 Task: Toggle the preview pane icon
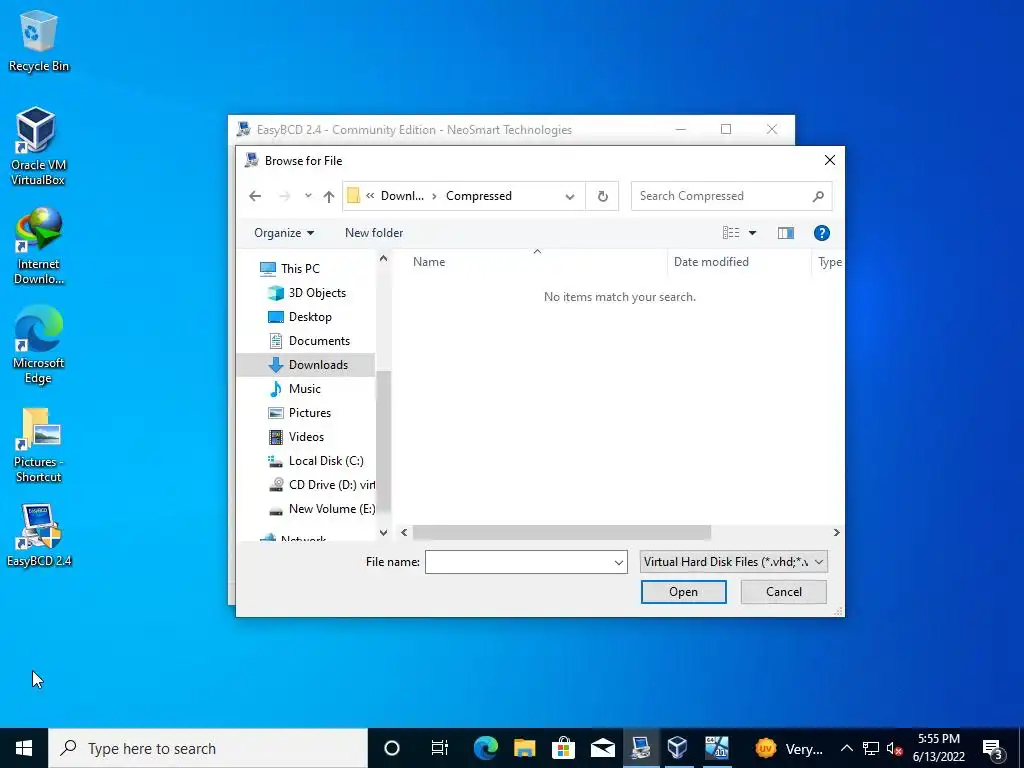786,233
